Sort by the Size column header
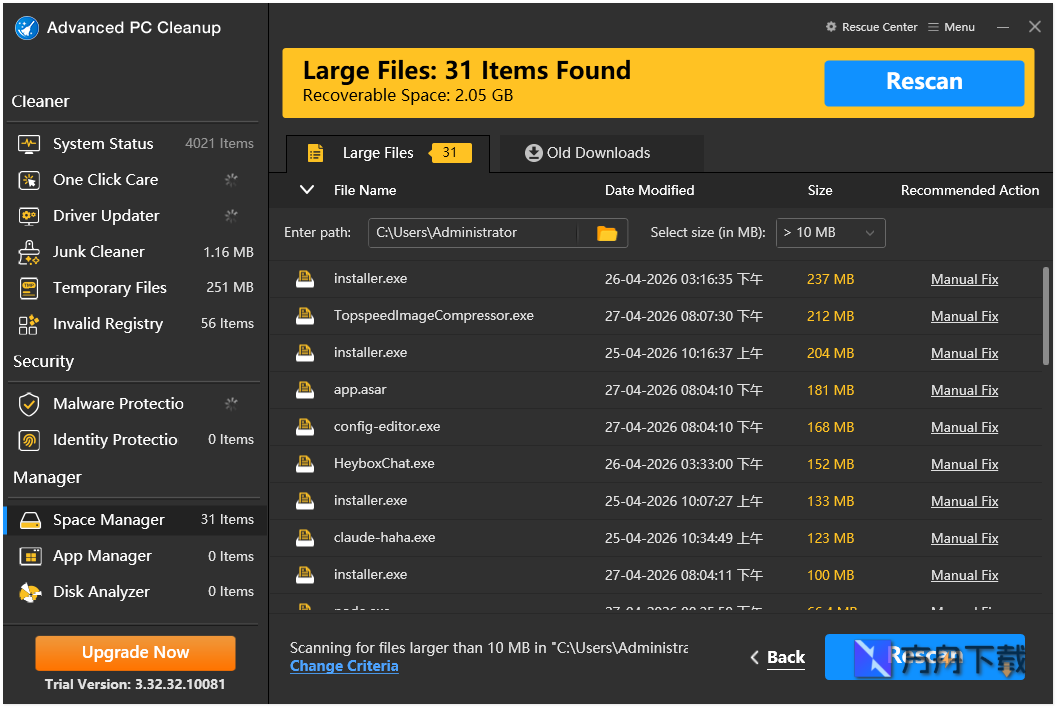This screenshot has width=1057, height=708. [820, 191]
